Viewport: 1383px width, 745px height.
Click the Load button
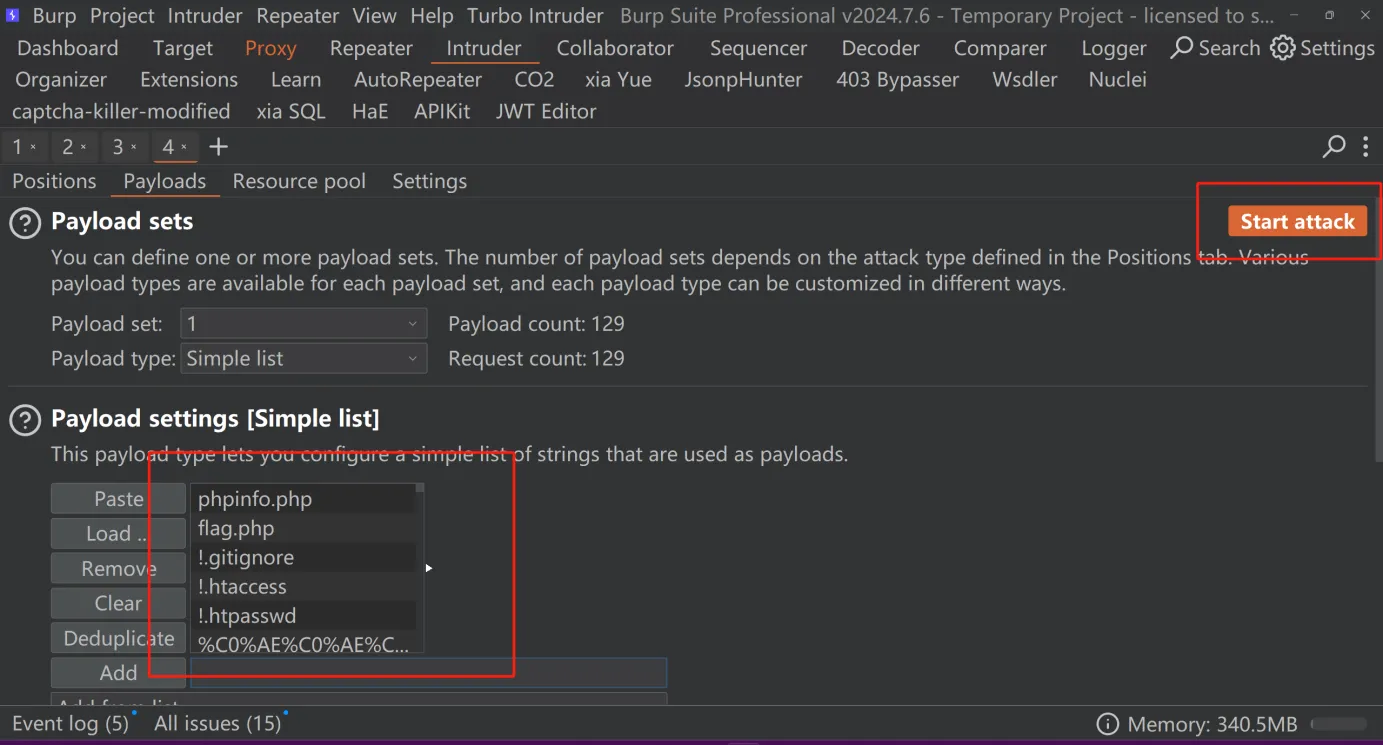[118, 534]
